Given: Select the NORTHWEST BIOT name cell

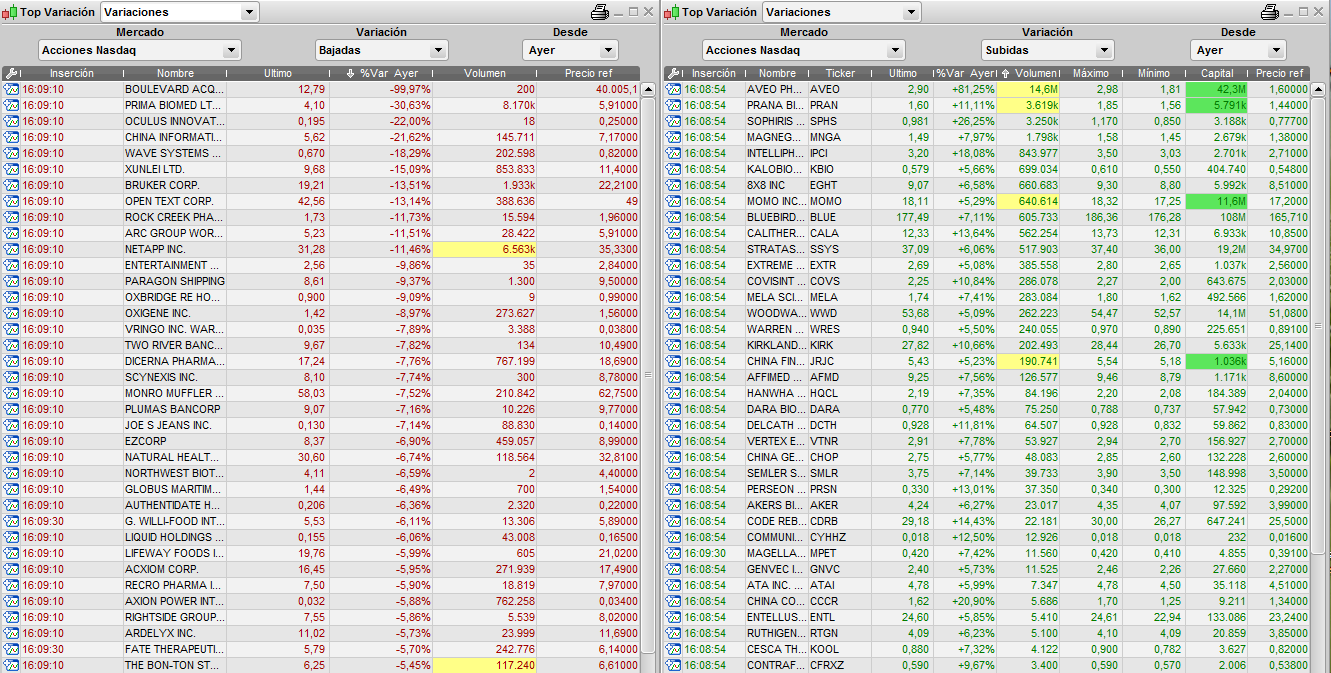Looking at the screenshot, I should (x=176, y=473).
